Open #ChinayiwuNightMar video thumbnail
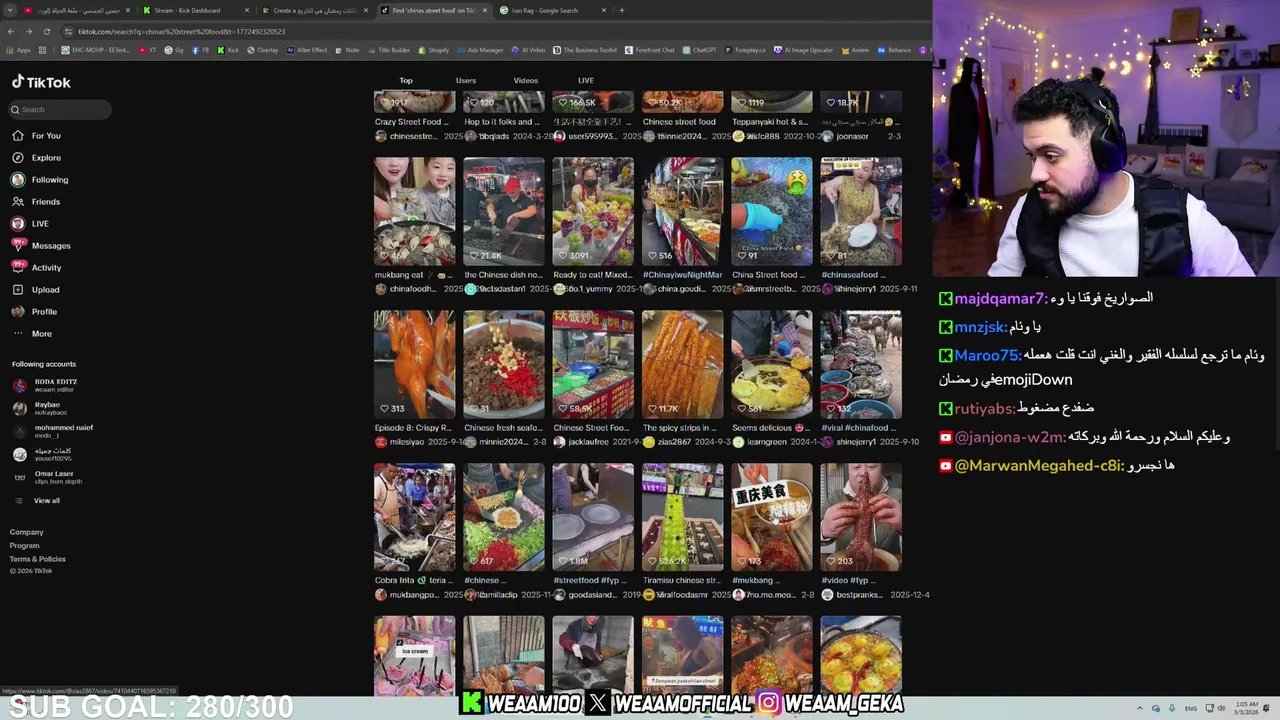Image resolution: width=1280 pixels, height=720 pixels. [x=682, y=211]
